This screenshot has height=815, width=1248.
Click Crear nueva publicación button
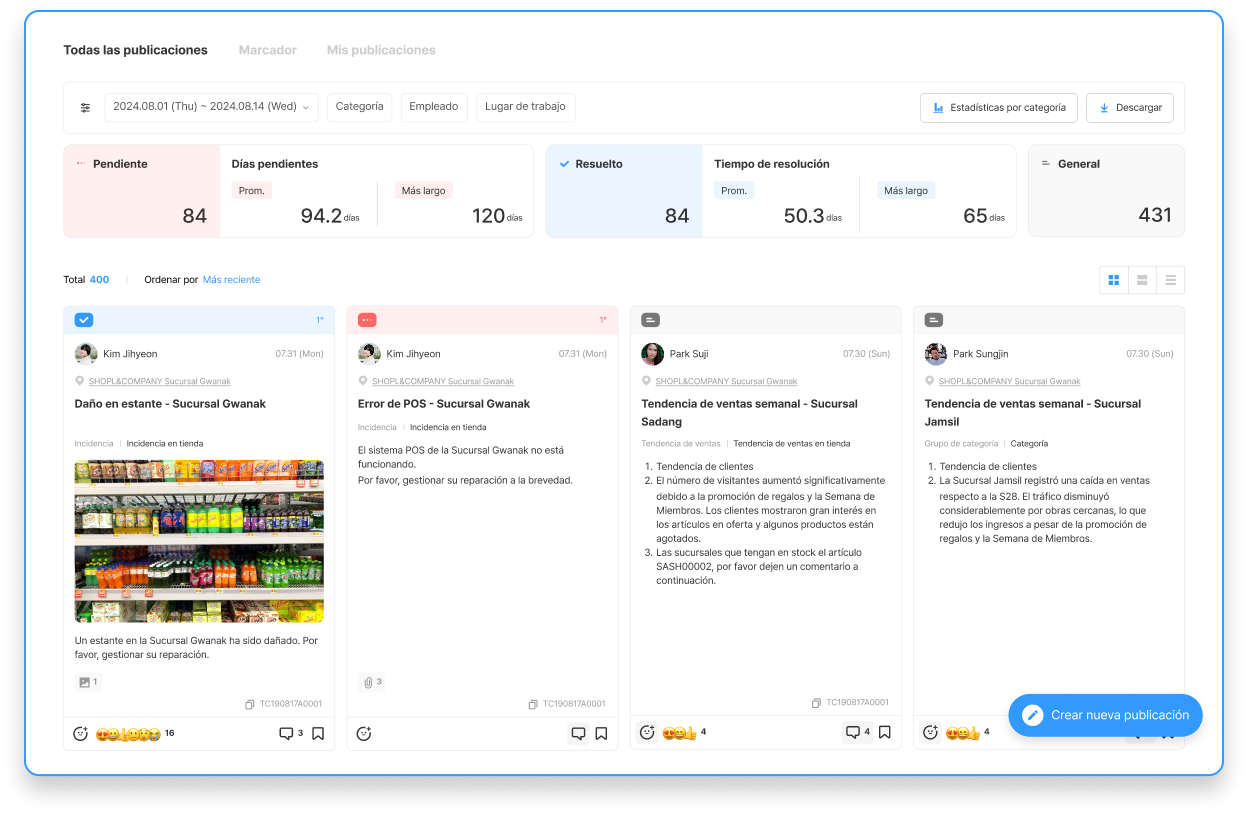(1105, 715)
